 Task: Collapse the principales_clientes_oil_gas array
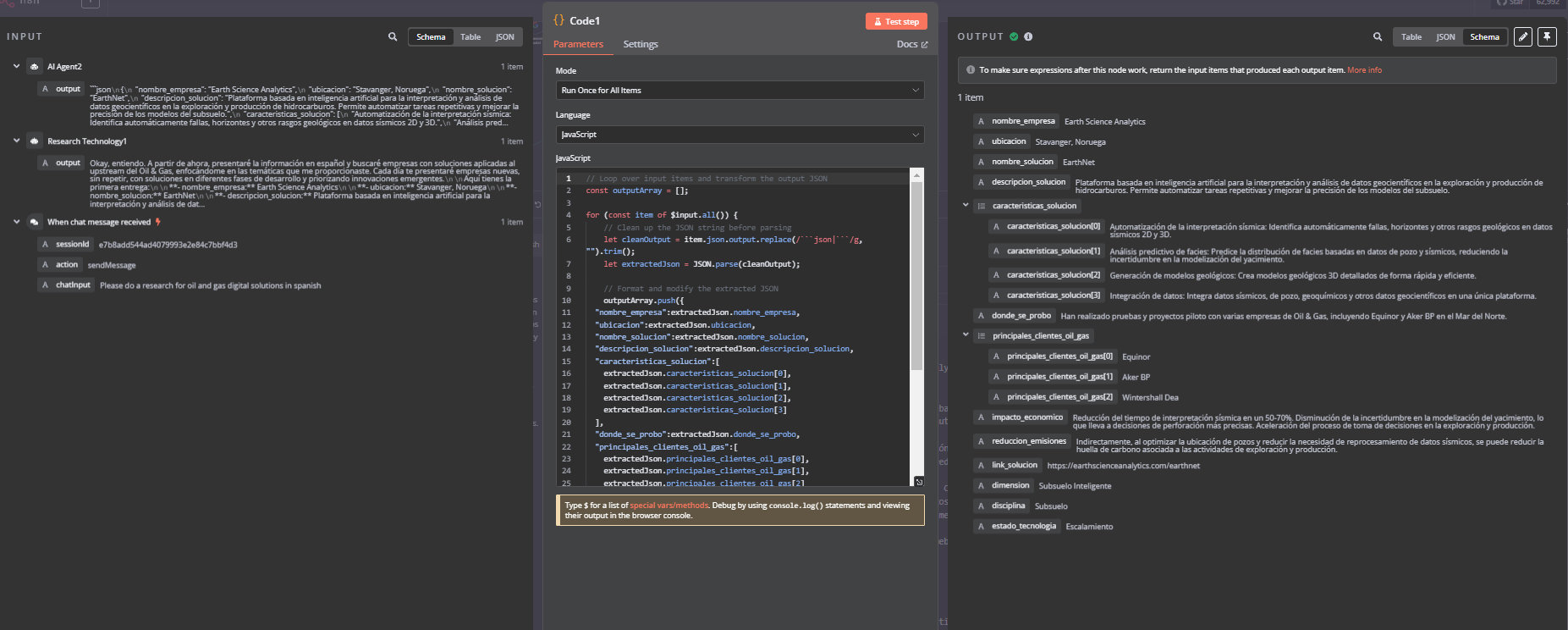966,334
